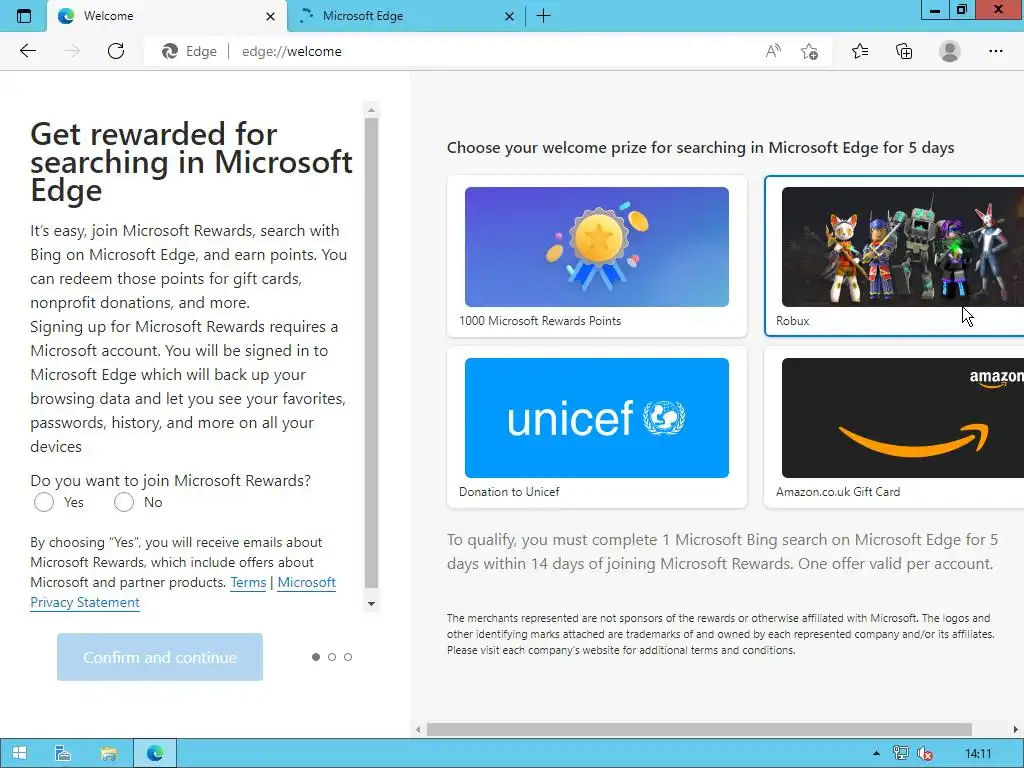Show hidden system tray icons
Image resolution: width=1024 pixels, height=768 pixels.
coord(876,754)
